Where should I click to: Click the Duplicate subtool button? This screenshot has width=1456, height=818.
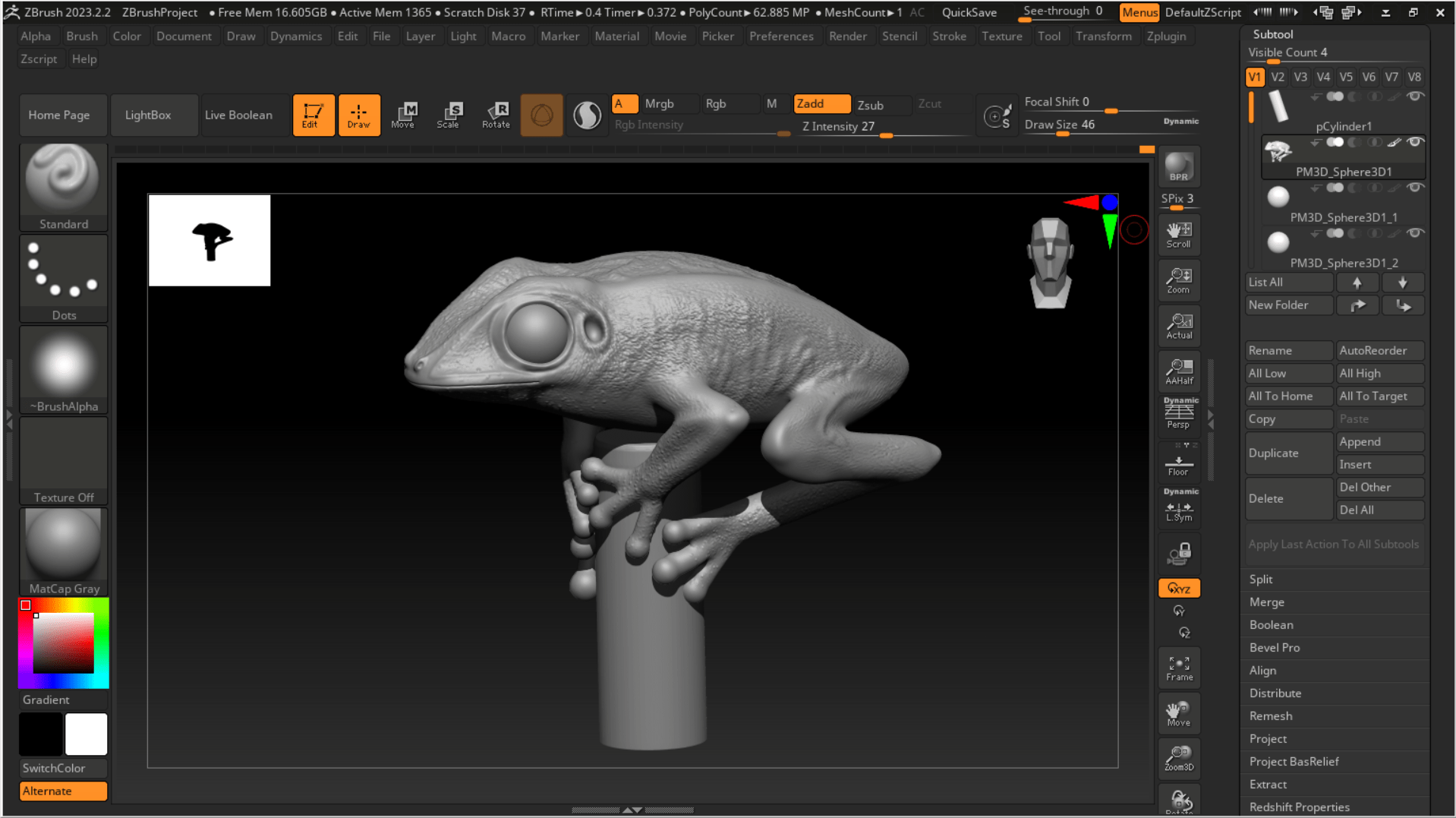point(1288,453)
